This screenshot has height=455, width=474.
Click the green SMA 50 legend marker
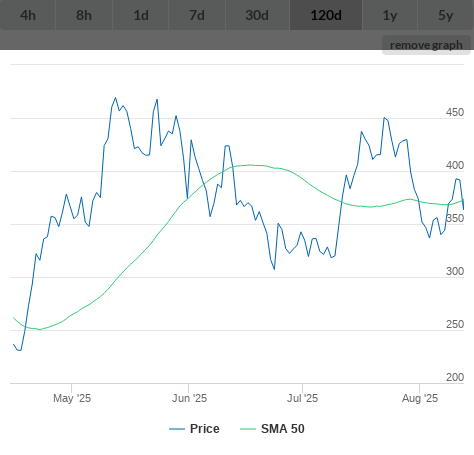coord(248,429)
